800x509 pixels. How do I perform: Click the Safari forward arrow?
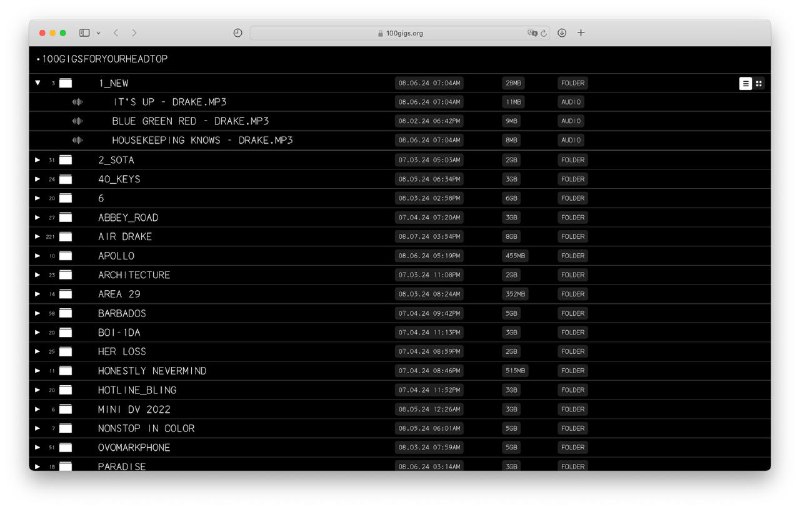[135, 33]
